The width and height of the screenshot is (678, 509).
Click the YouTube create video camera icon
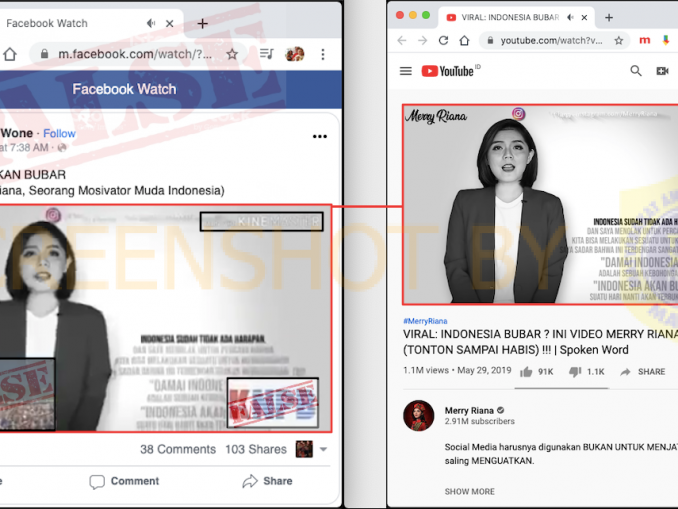coord(662,71)
